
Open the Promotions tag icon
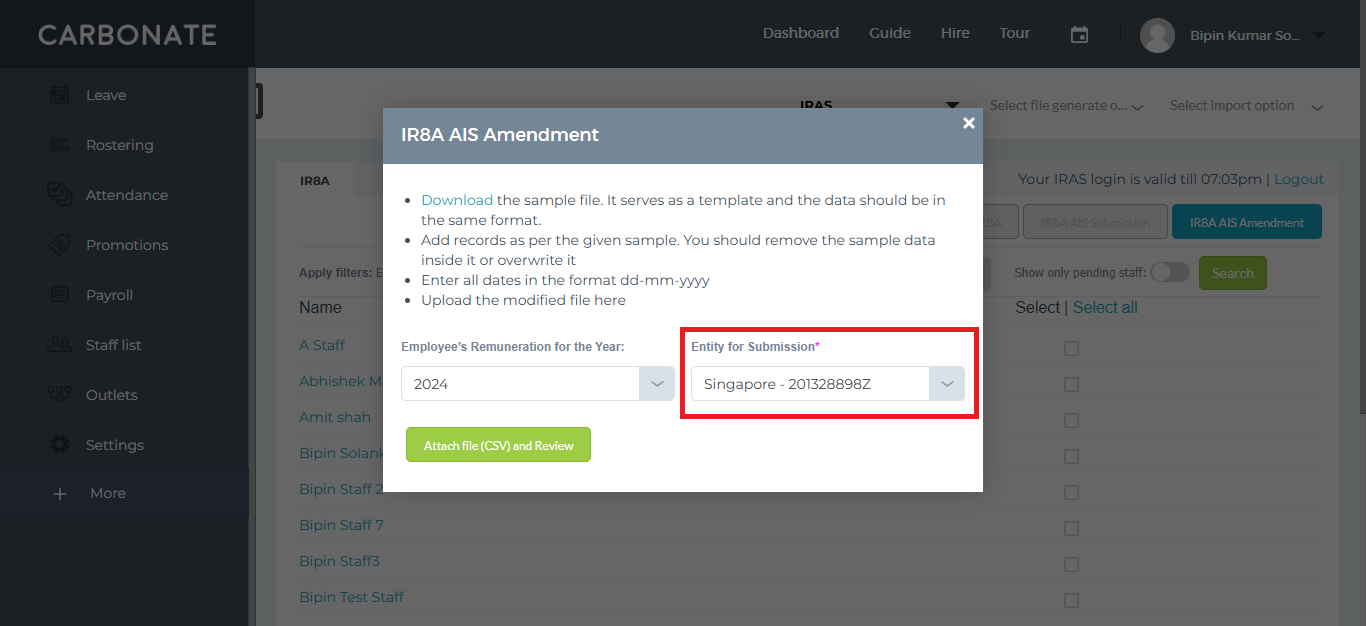pos(60,245)
